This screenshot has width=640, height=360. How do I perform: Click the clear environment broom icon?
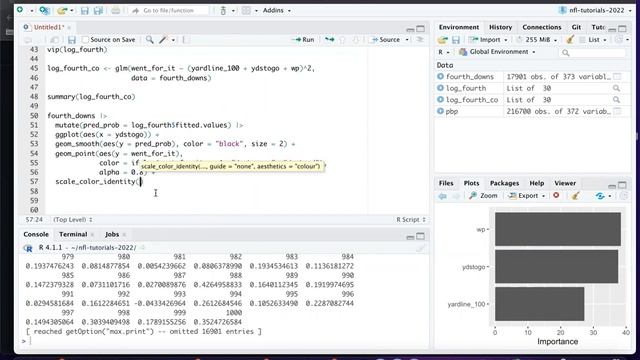tap(570, 40)
